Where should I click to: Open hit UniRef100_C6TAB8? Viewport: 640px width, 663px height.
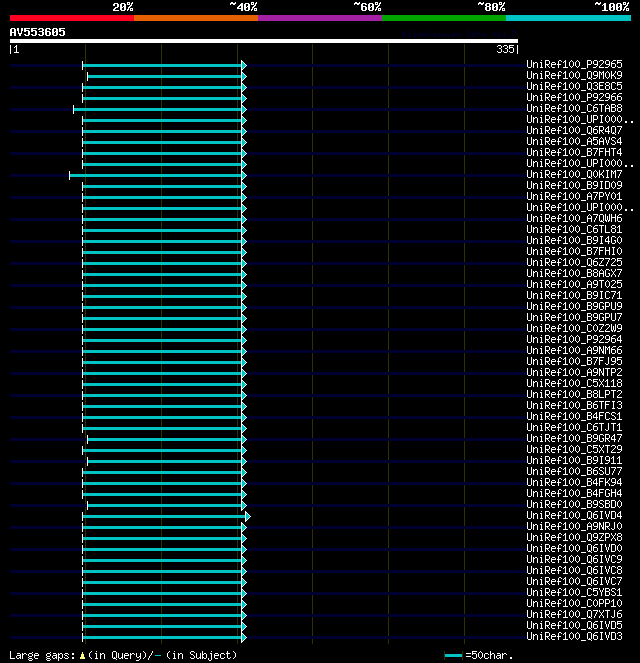click(x=574, y=108)
